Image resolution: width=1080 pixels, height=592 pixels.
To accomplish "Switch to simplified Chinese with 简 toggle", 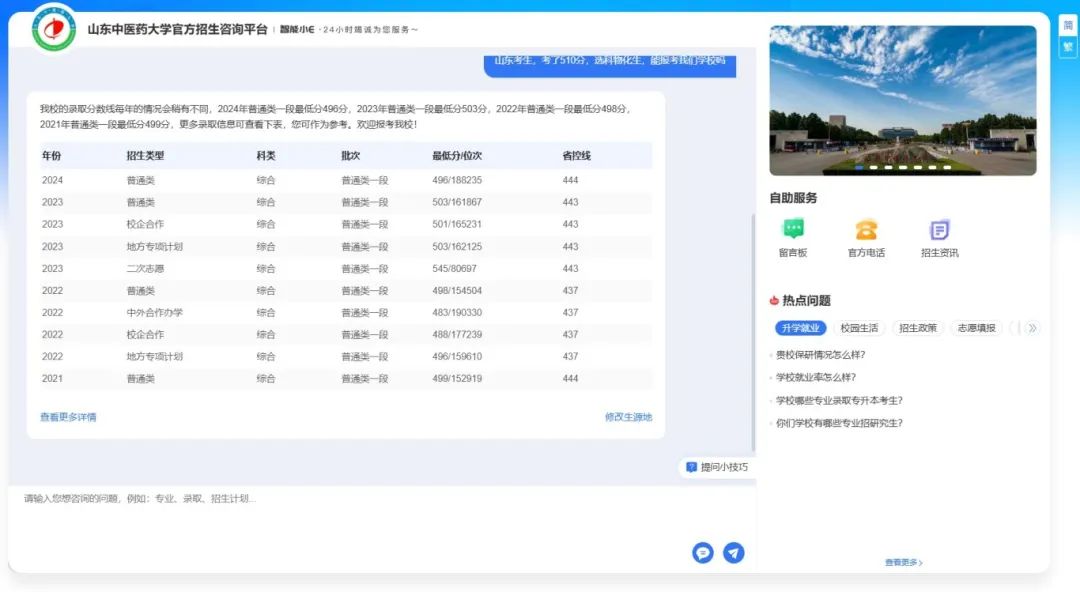I will point(1067,26).
